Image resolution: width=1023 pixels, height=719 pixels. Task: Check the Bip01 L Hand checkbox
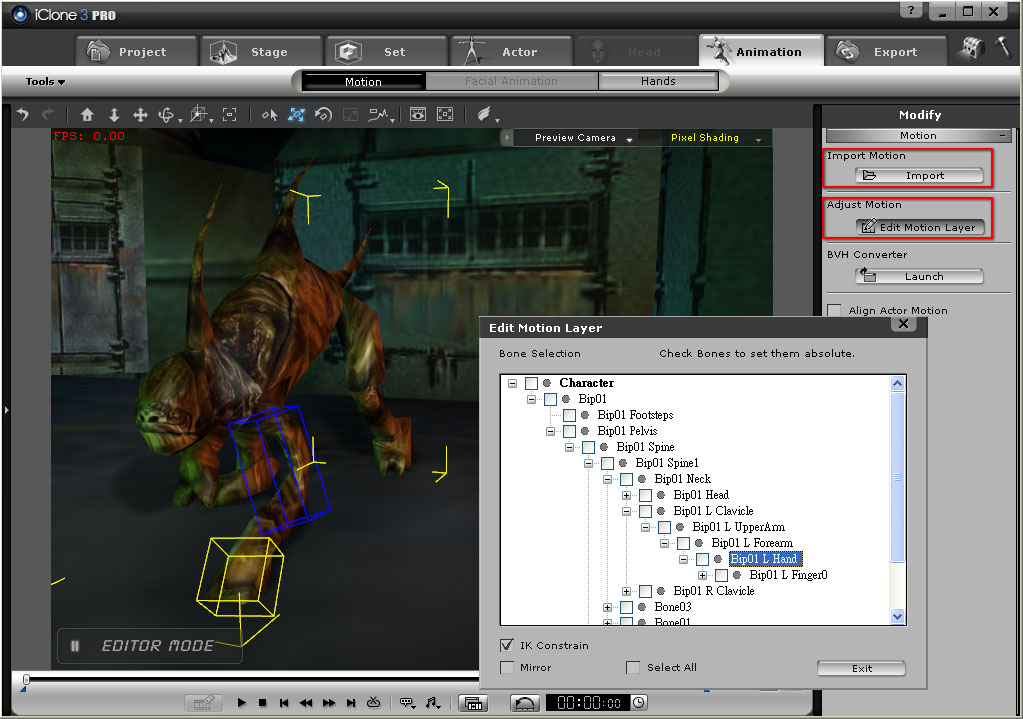coord(702,559)
